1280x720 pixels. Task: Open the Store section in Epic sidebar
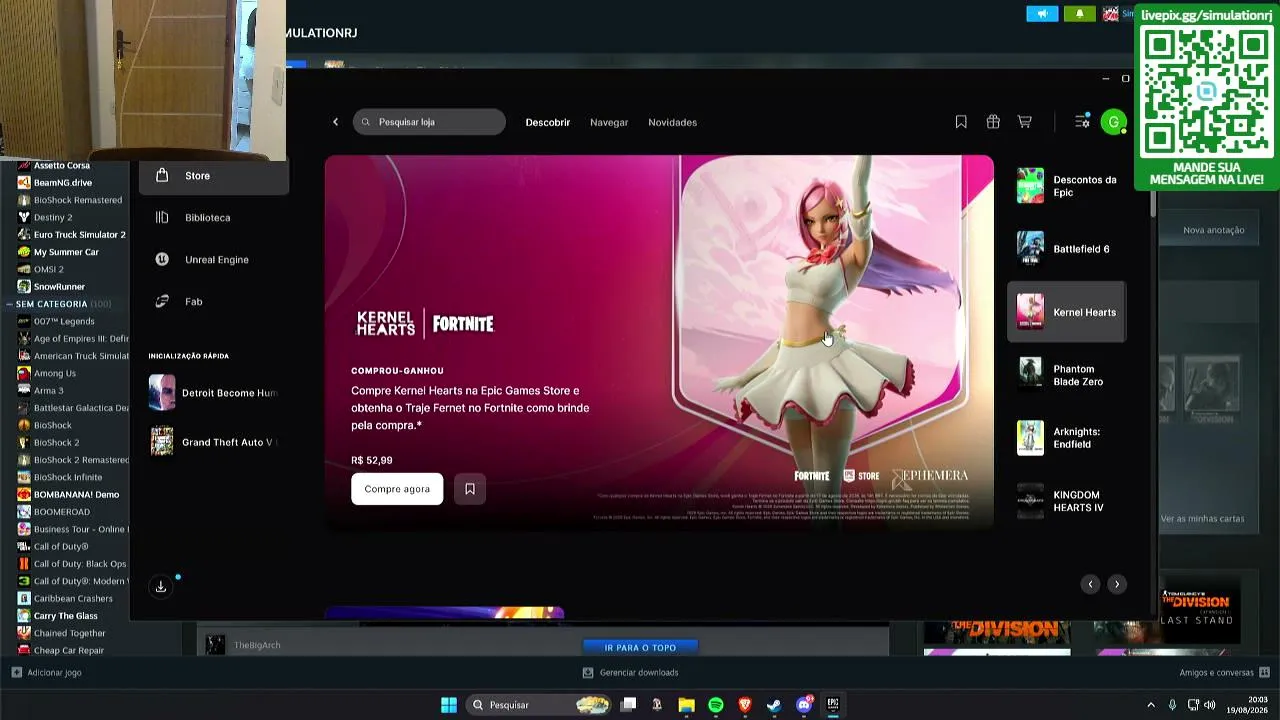(213, 176)
